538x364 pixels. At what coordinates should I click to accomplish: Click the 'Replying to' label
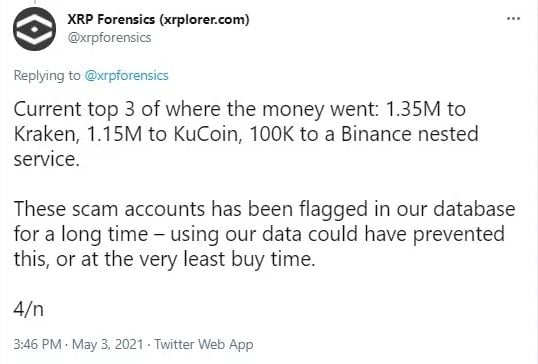tap(47, 75)
